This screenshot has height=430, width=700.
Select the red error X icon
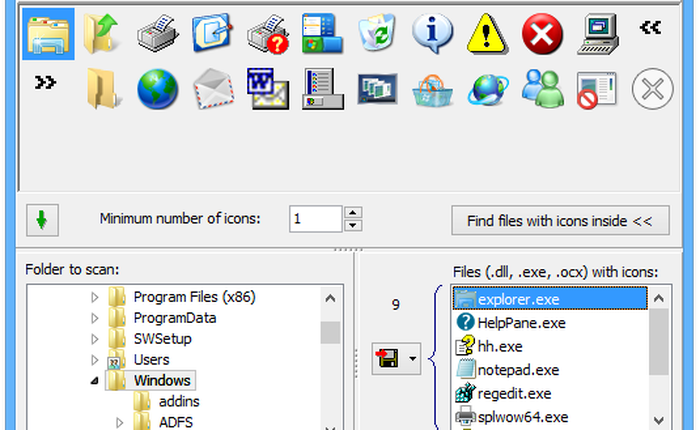pos(542,34)
